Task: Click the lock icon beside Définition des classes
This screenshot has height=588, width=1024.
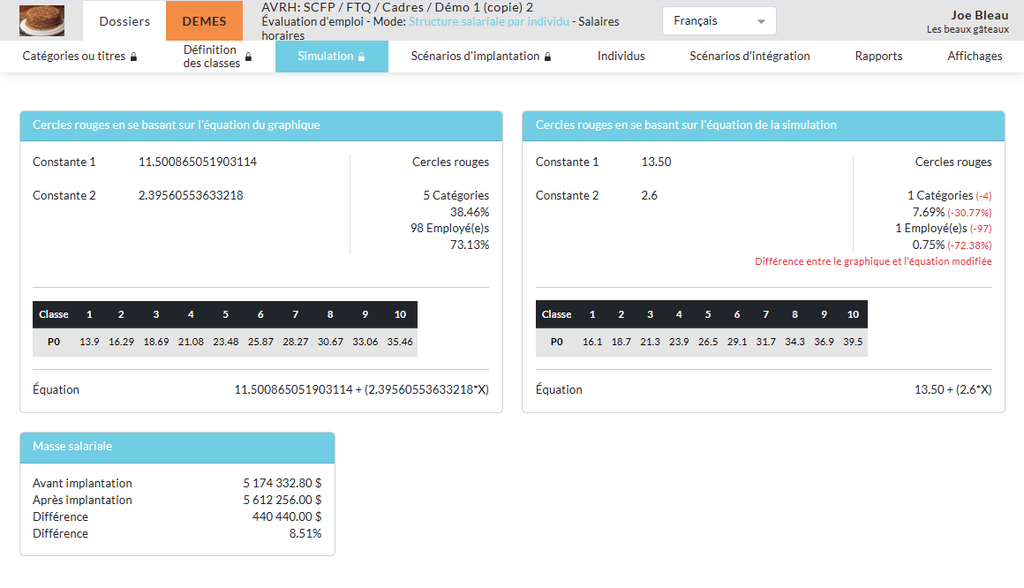Action: [248, 57]
